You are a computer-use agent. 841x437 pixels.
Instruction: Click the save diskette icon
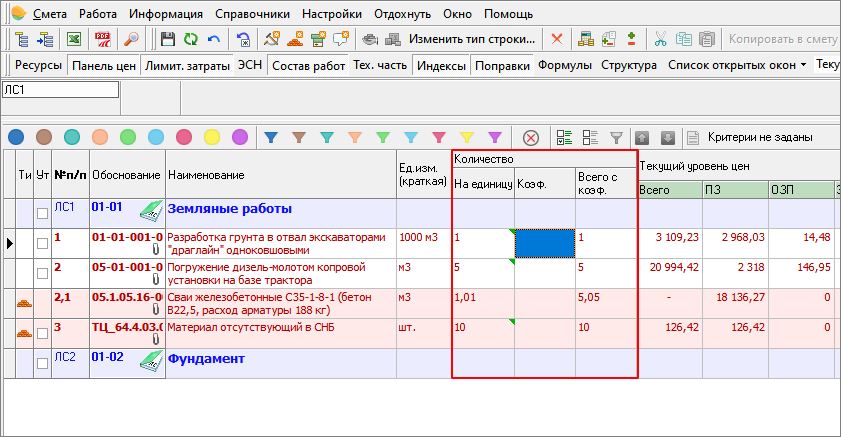[168, 39]
